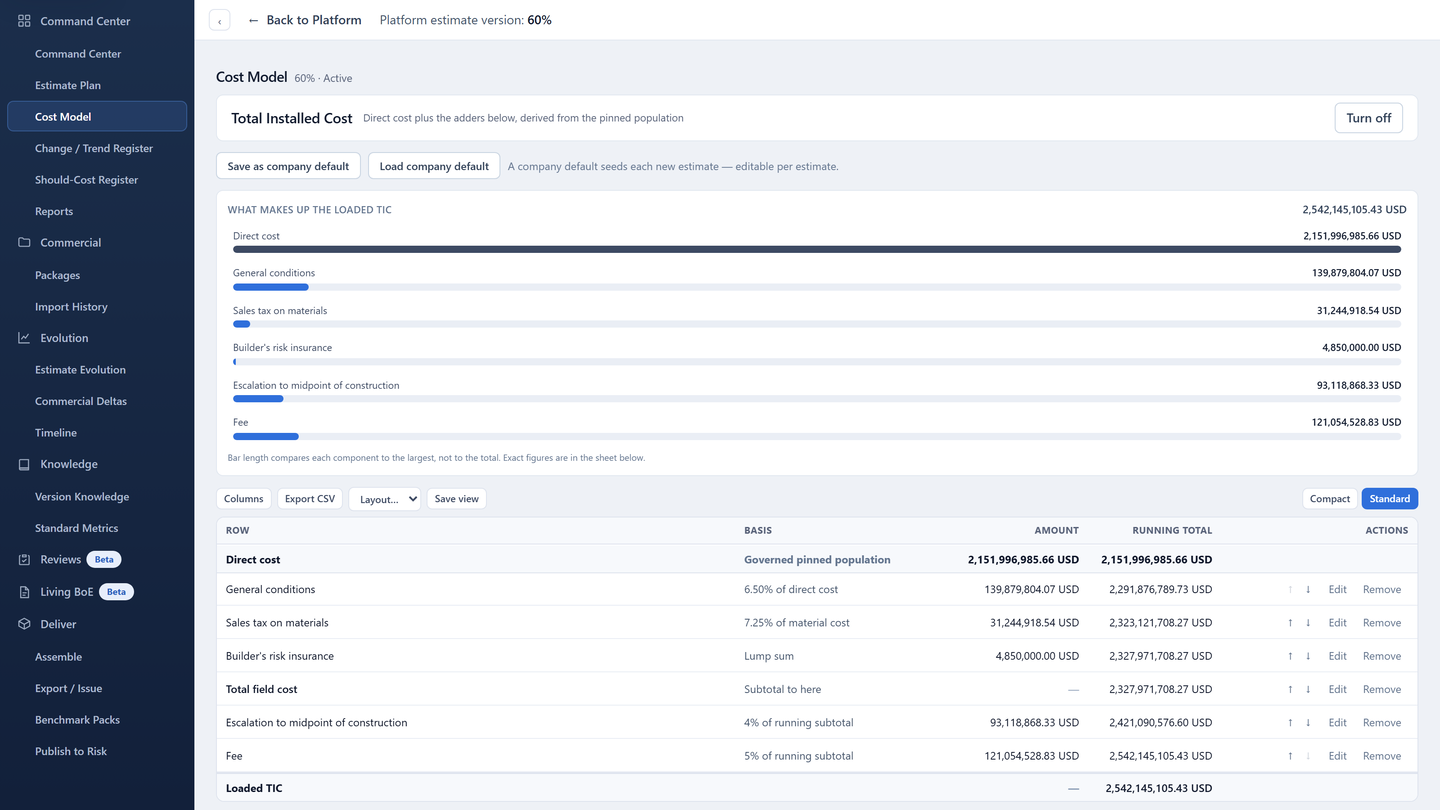Click the Knowledge book icon
Screen dimensions: 1440x810
[x=24, y=464]
